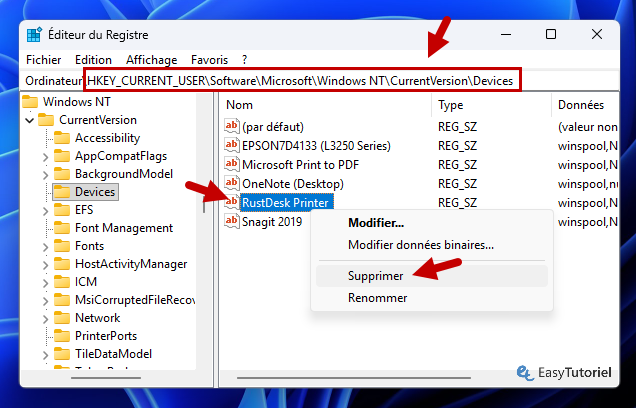Select the EPSON7D4133 (L3250 Series) value name
This screenshot has width=636, height=408.
tap(316, 145)
